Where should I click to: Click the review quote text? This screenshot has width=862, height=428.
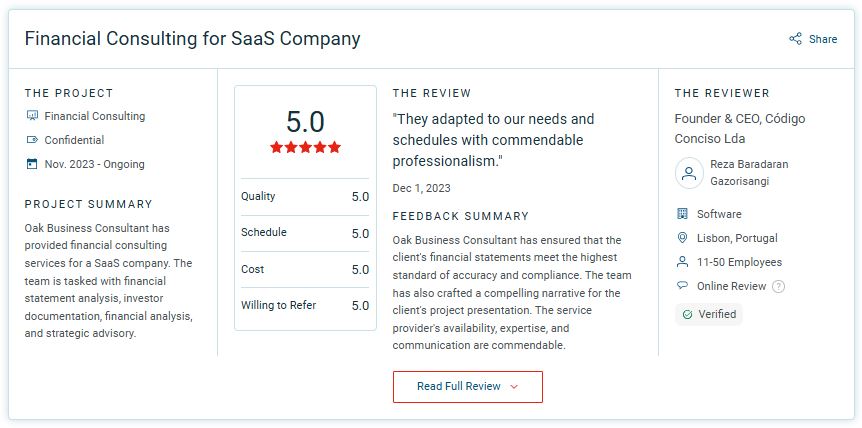493,139
